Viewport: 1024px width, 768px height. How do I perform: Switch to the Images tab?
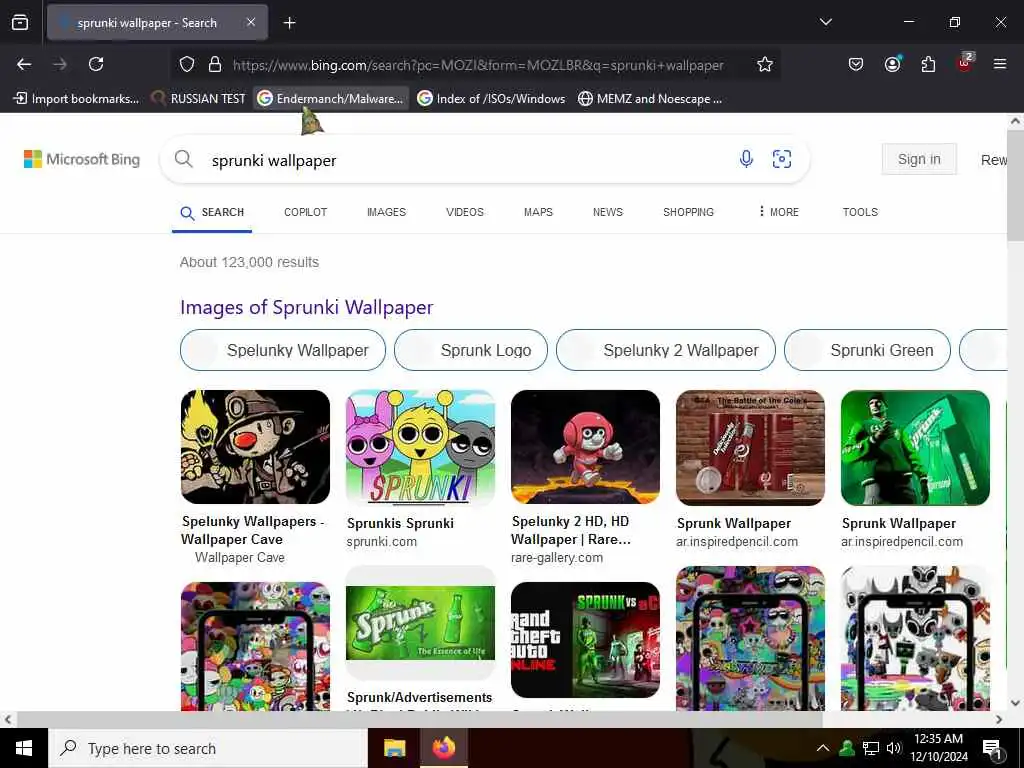(386, 212)
